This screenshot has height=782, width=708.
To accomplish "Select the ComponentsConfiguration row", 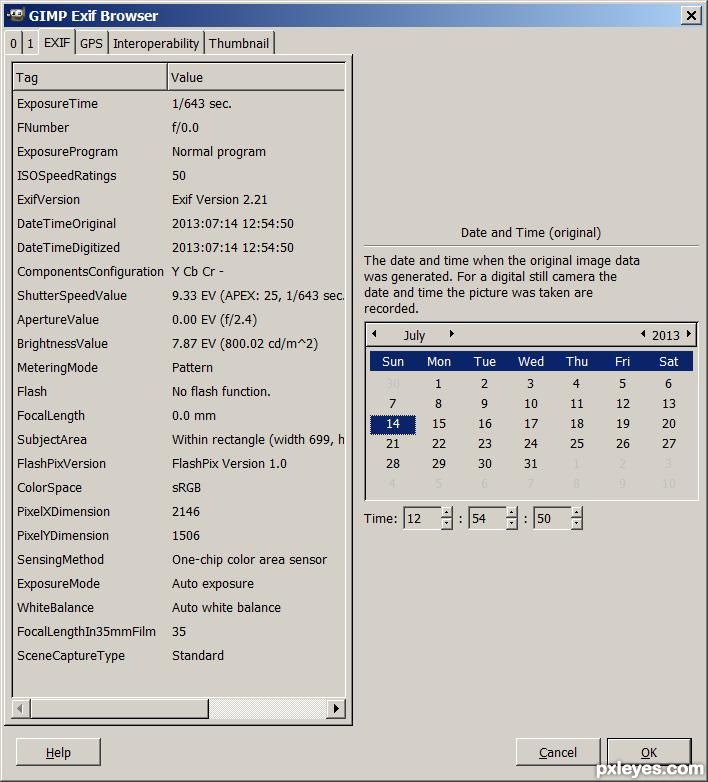I will point(179,272).
